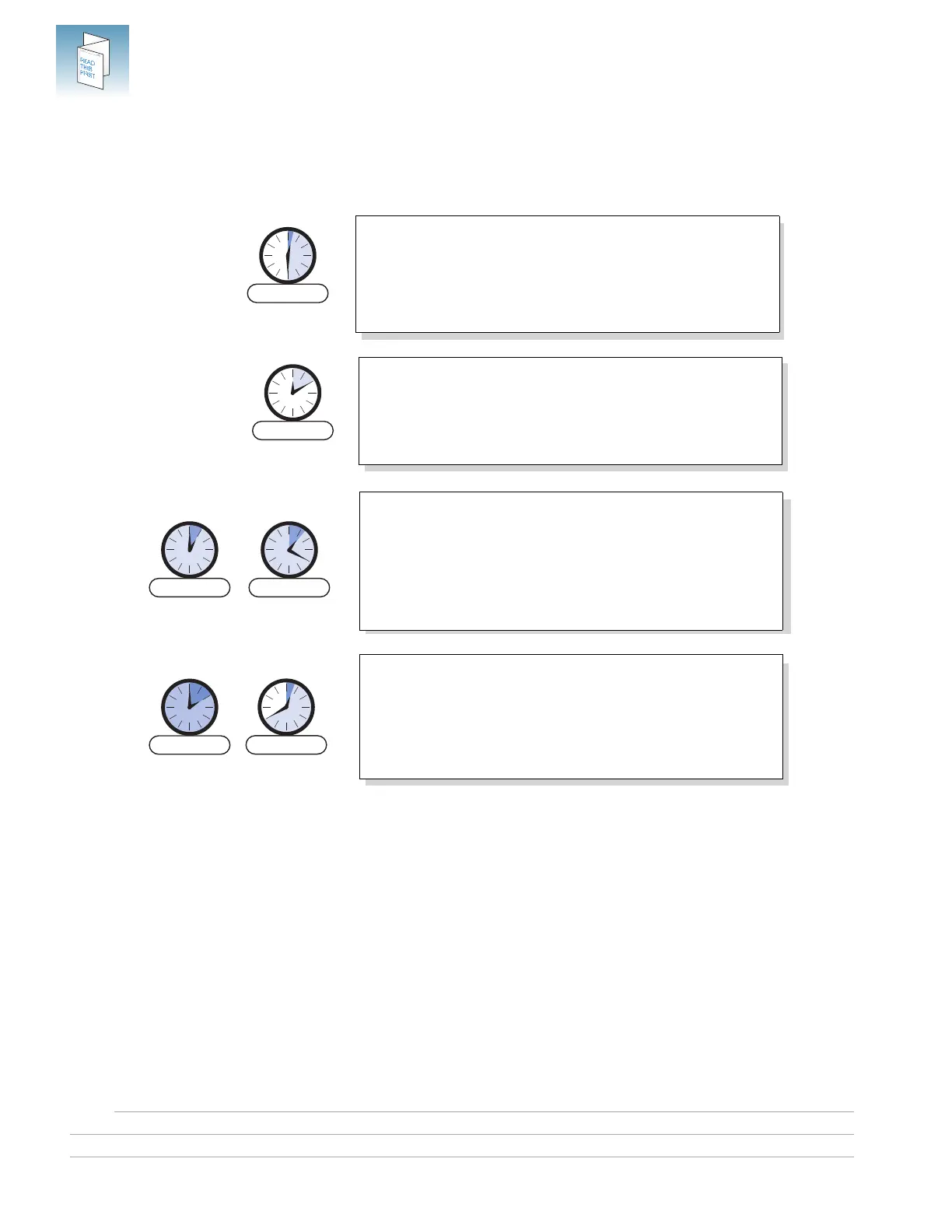This screenshot has height=1232, width=952.
Task: Click the empty label under the narrow-wedge clock
Action: [190, 587]
